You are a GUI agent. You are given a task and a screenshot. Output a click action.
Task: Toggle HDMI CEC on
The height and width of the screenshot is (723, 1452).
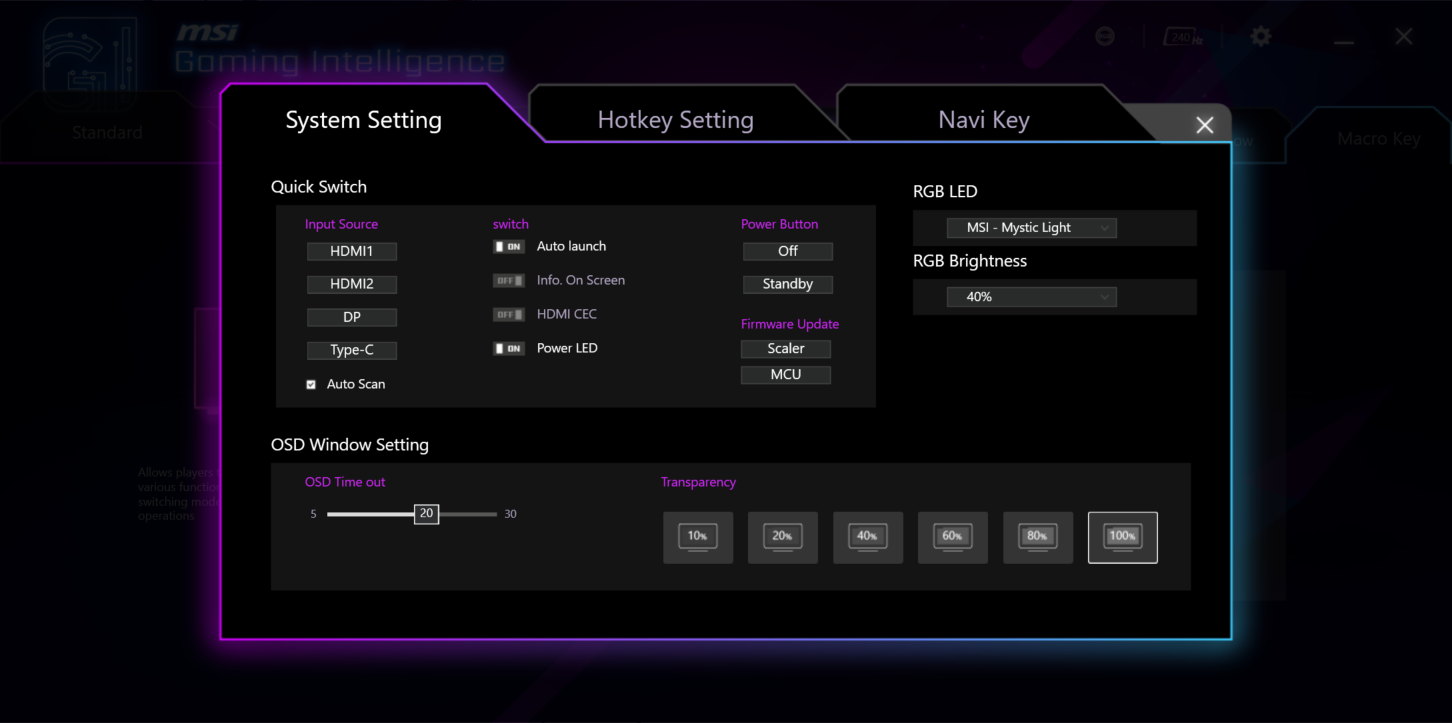pos(509,313)
